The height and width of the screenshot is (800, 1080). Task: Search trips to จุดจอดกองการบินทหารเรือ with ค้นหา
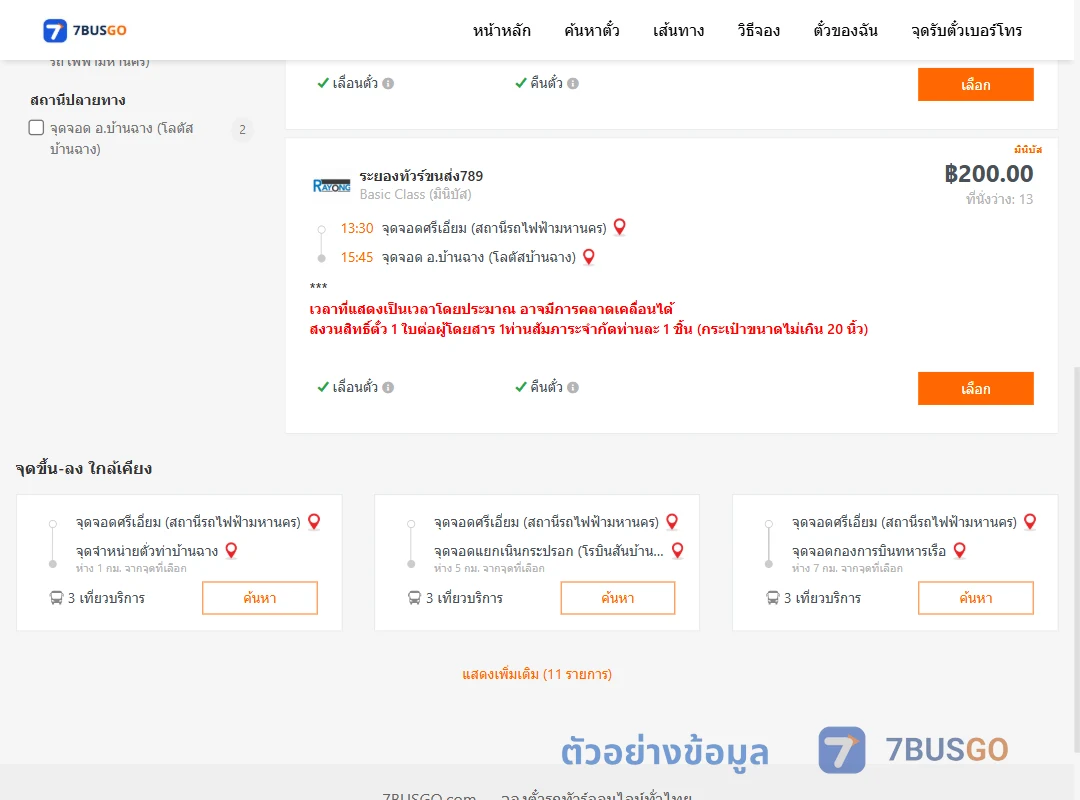point(975,598)
